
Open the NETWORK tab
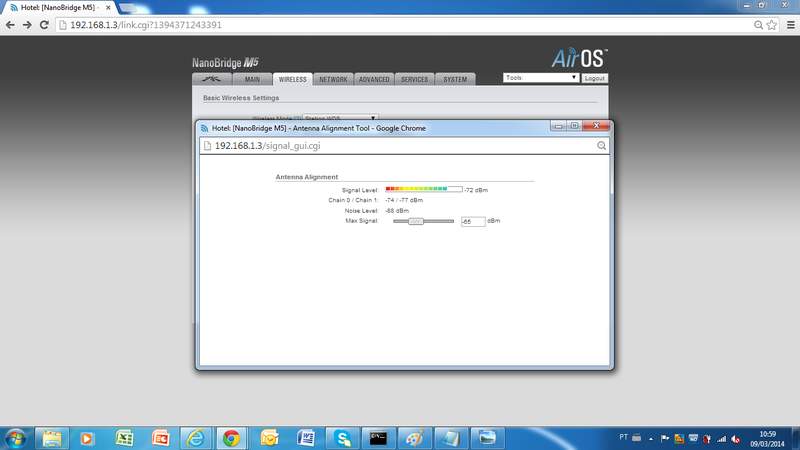point(333,79)
